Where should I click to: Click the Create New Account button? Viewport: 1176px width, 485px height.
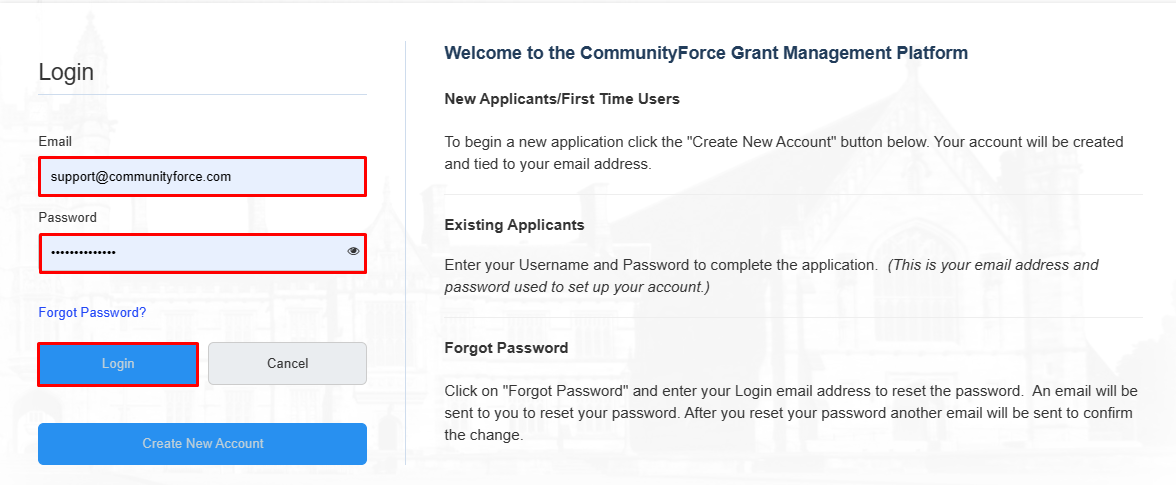point(202,444)
